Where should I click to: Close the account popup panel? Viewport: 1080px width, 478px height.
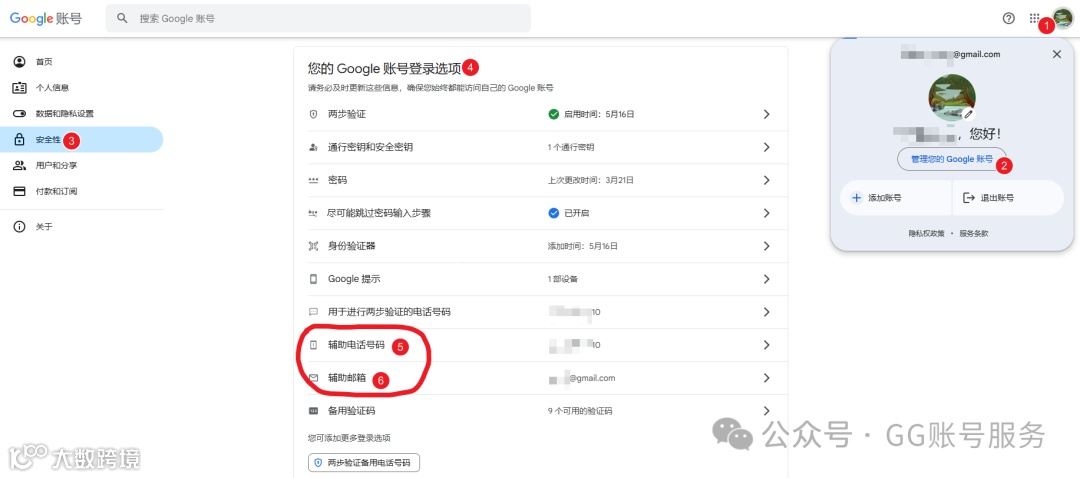pyautogui.click(x=1057, y=54)
